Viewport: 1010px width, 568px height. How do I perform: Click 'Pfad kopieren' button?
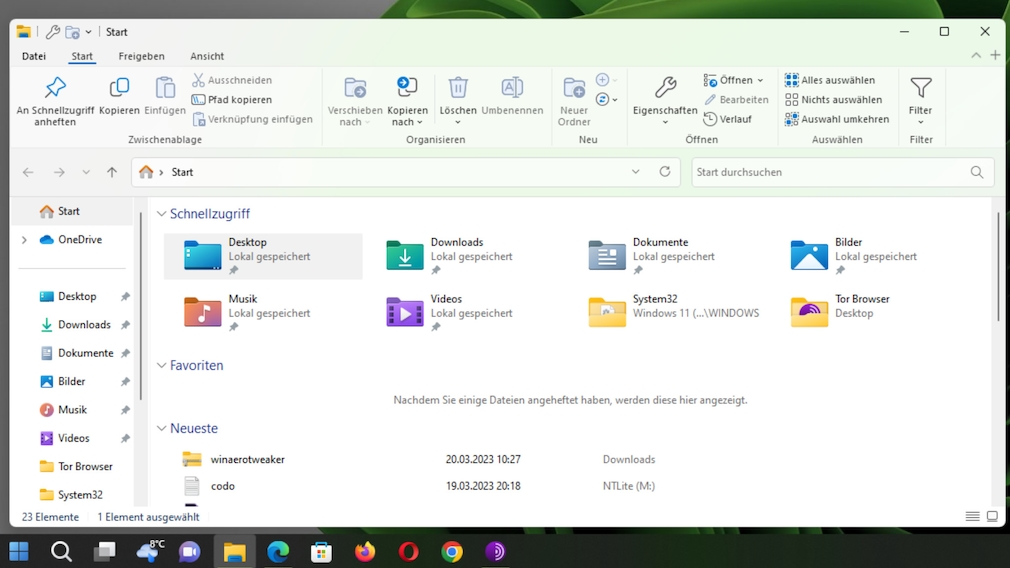tap(232, 100)
